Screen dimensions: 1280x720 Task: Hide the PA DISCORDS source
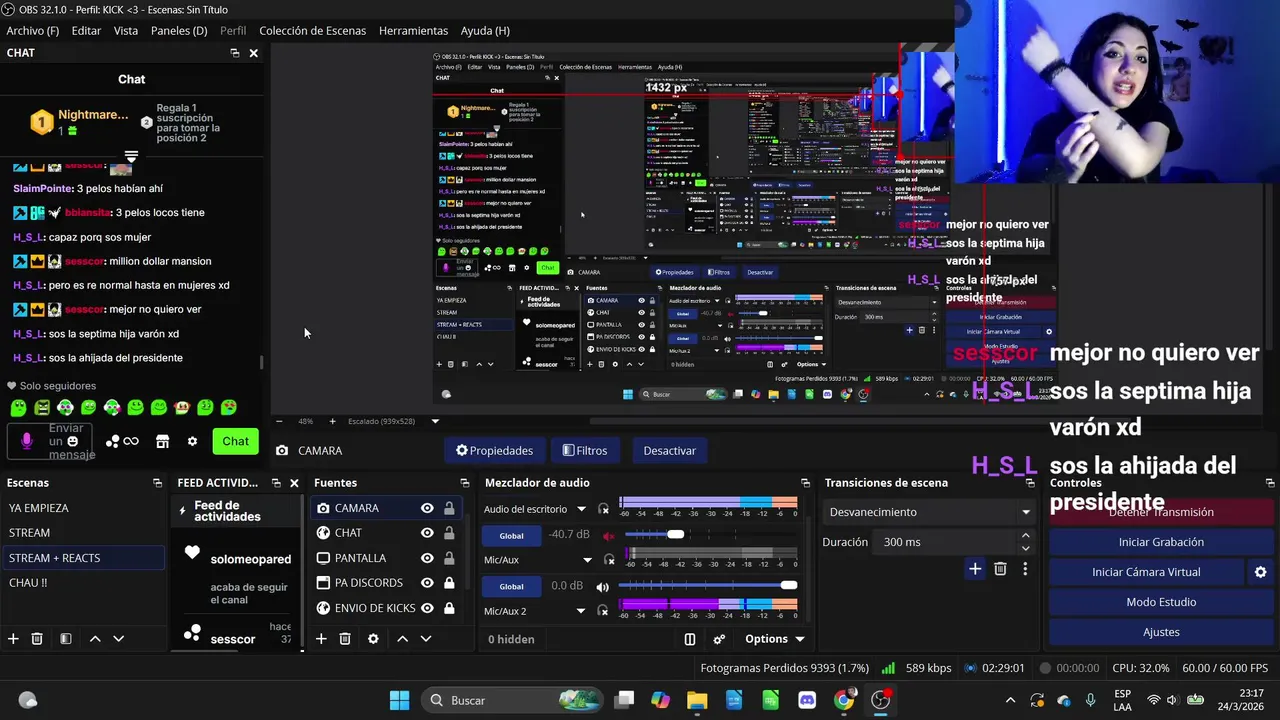(x=427, y=583)
